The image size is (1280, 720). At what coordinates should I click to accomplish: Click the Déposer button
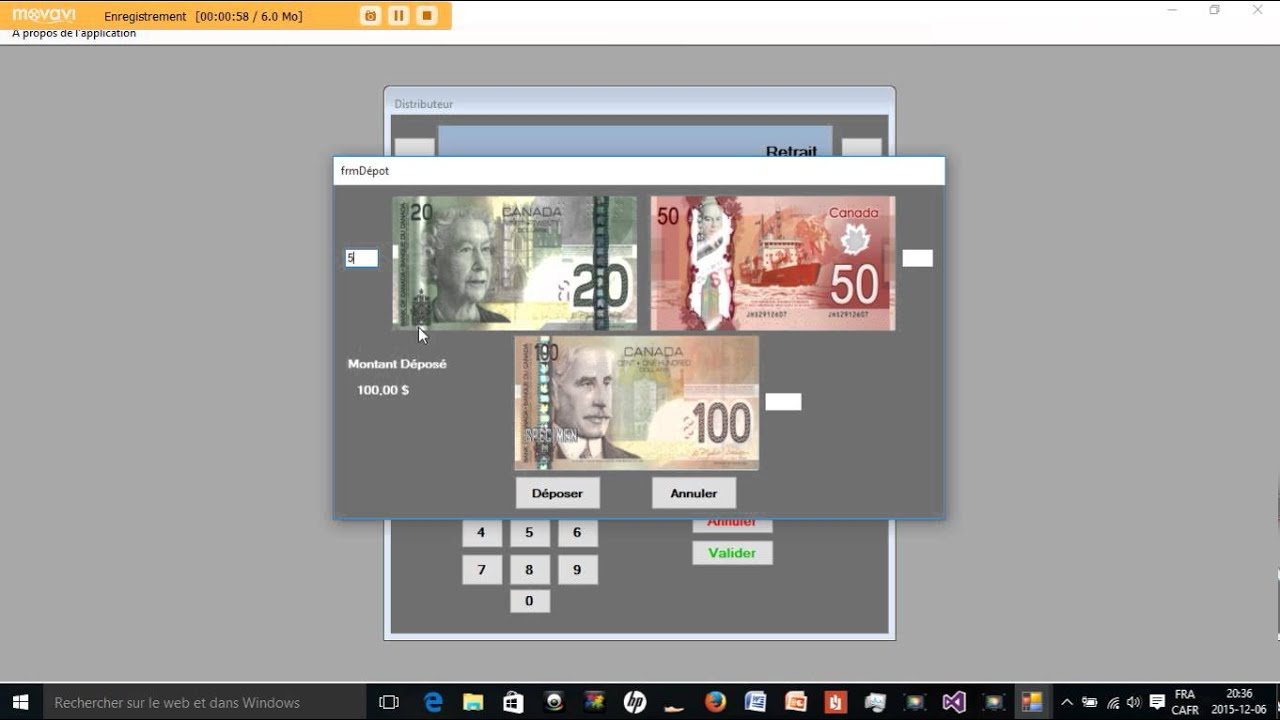557,493
